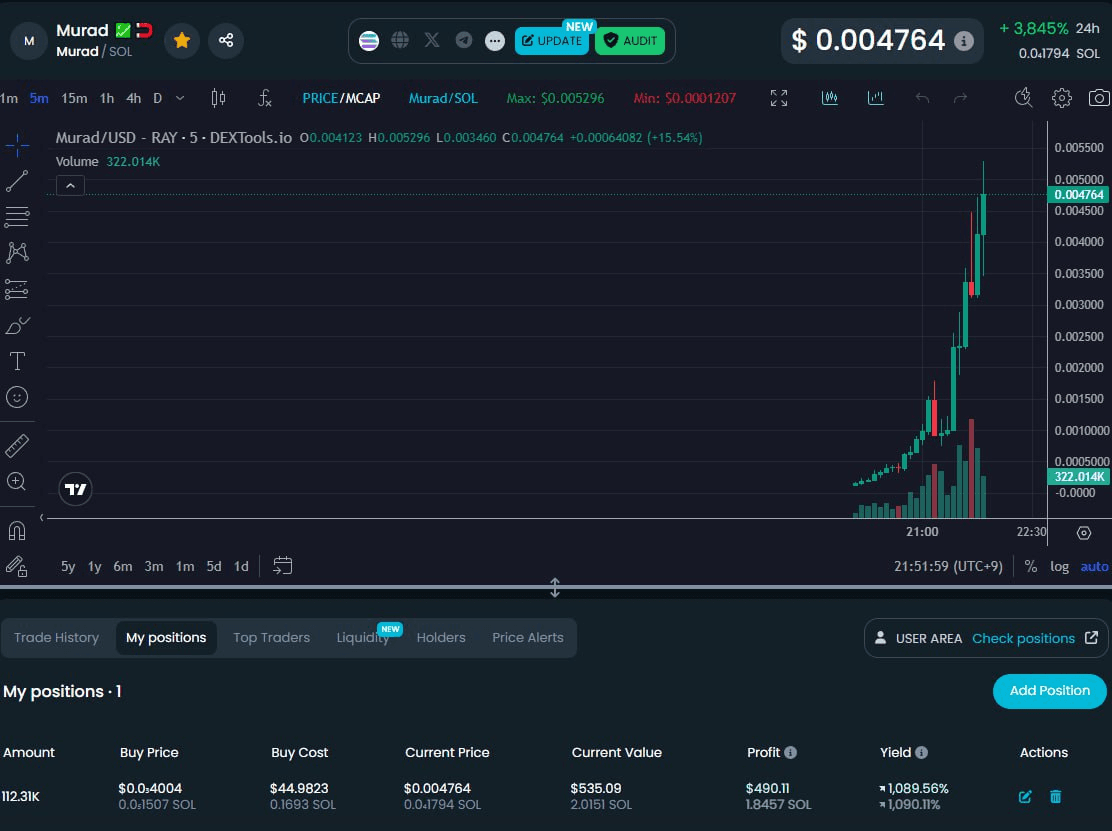Image resolution: width=1112 pixels, height=831 pixels.
Task: Open the Check positions link
Action: (x=1023, y=638)
